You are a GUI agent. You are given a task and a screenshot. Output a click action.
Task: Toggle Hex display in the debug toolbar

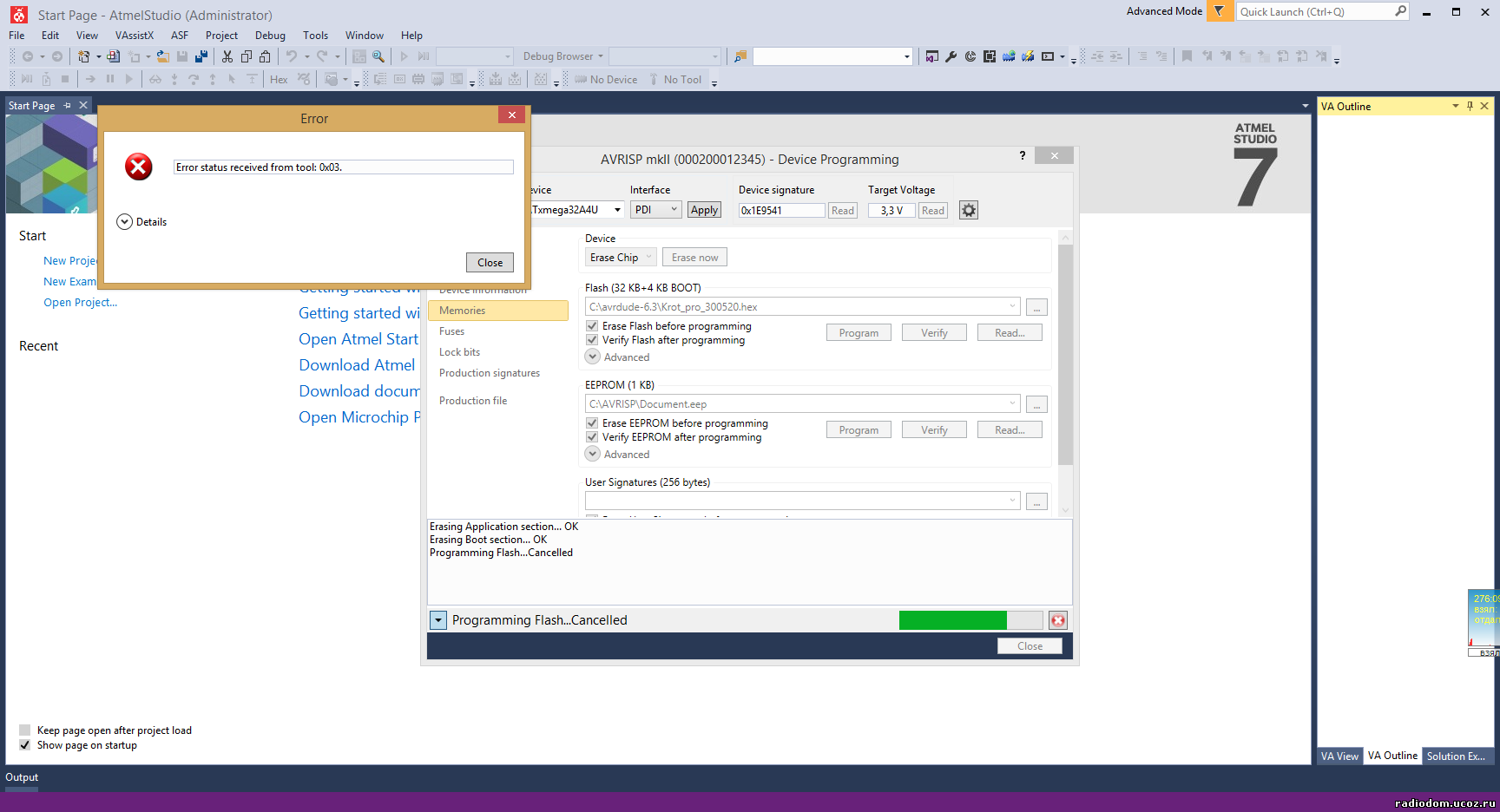[x=279, y=80]
